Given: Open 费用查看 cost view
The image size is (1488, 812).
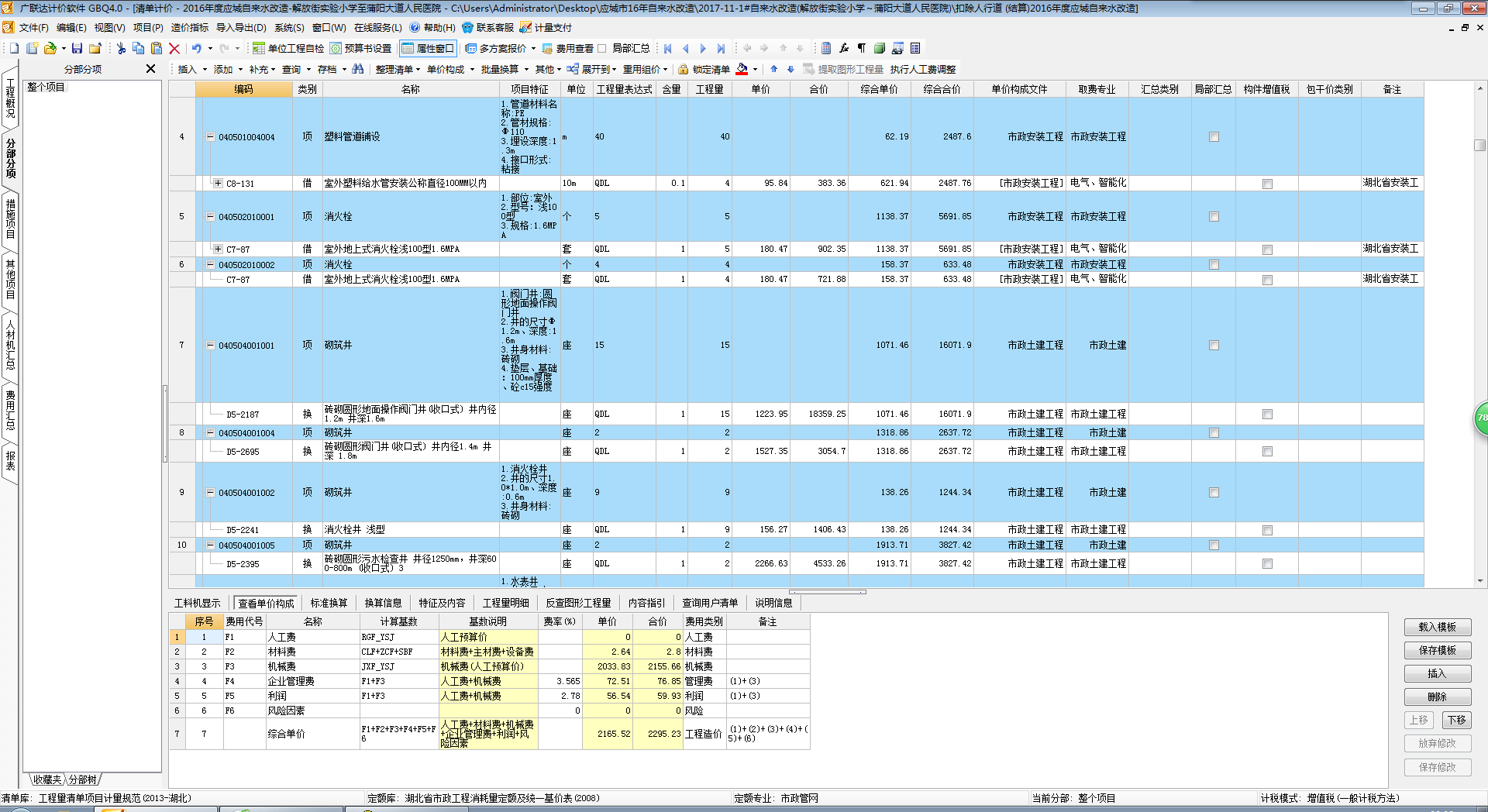Looking at the screenshot, I should pos(567,48).
